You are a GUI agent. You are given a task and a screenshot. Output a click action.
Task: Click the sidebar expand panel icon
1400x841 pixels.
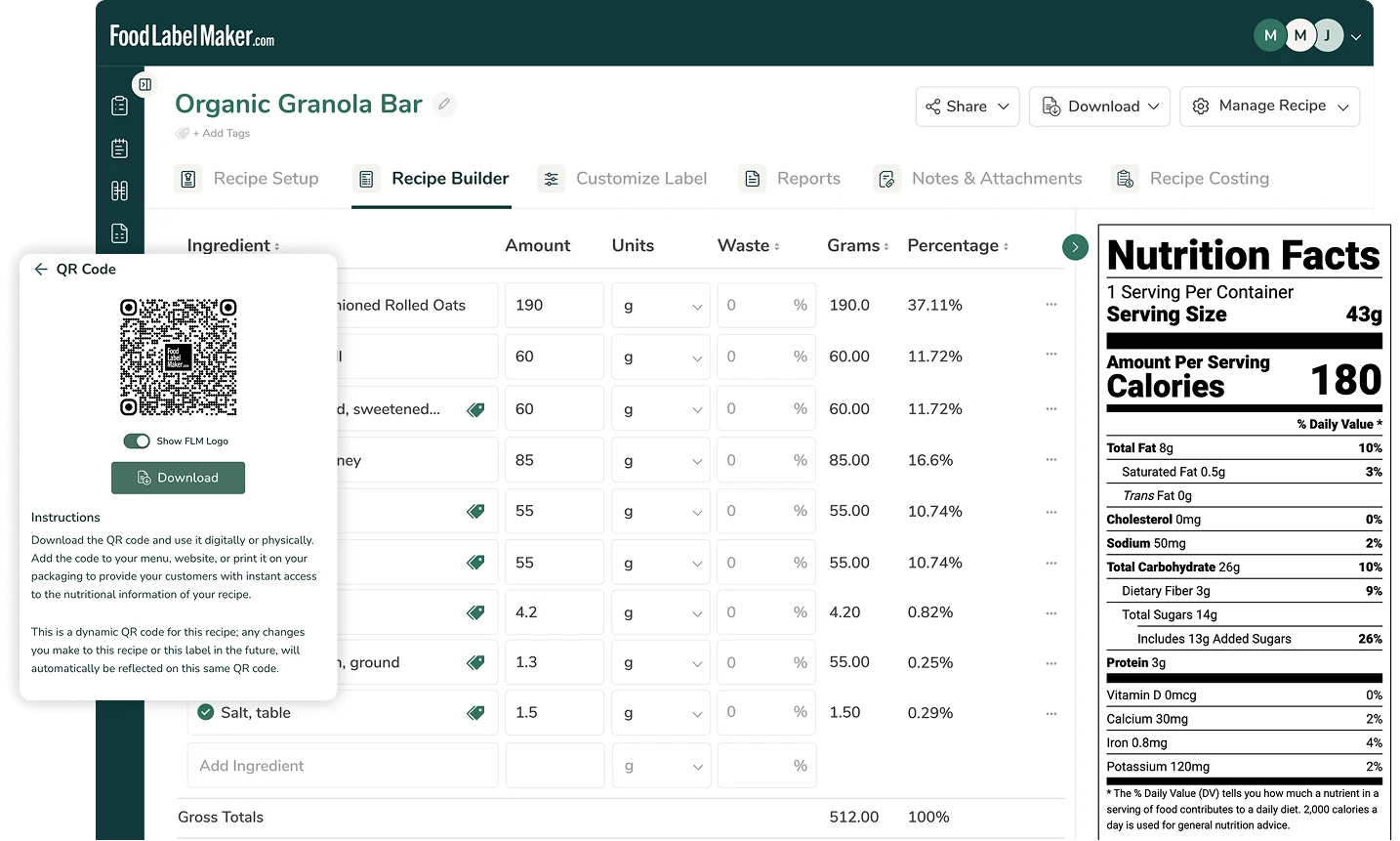click(x=144, y=85)
